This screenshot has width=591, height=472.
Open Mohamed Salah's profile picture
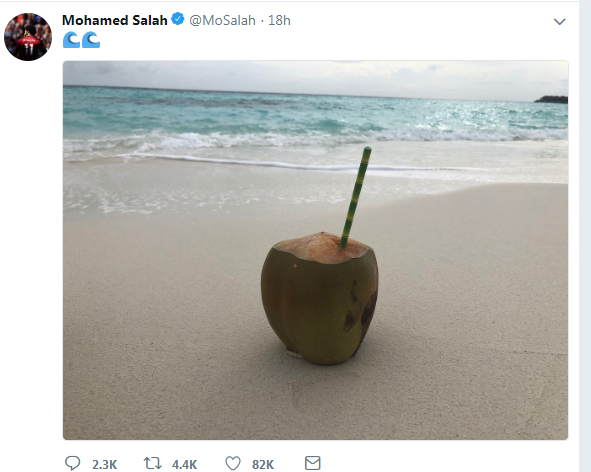28,37
